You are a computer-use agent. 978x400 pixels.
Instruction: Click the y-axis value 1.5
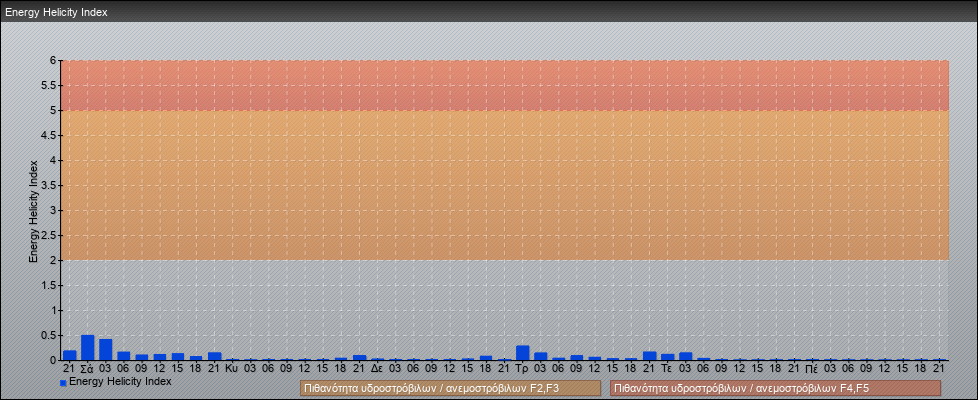click(49, 285)
